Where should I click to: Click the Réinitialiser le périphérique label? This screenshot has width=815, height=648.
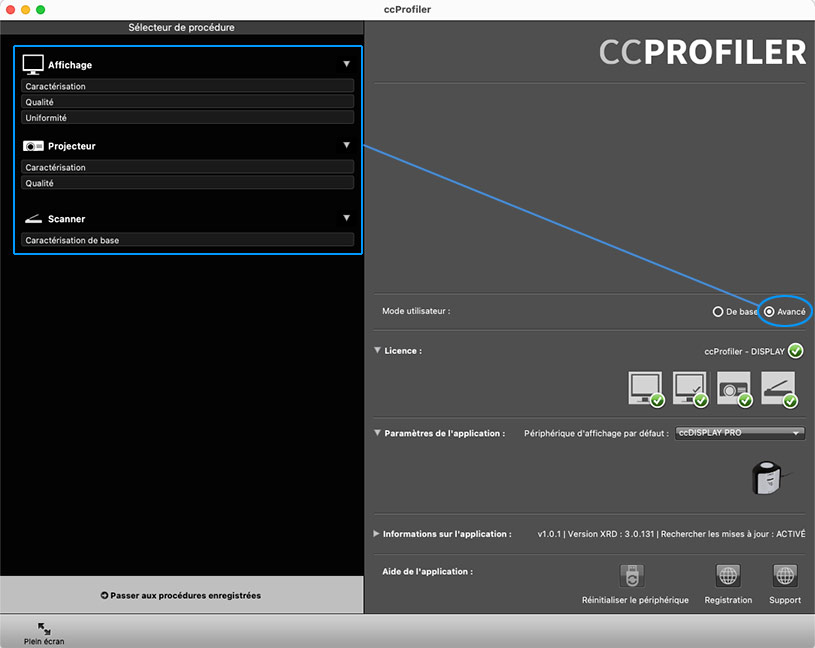[635, 600]
